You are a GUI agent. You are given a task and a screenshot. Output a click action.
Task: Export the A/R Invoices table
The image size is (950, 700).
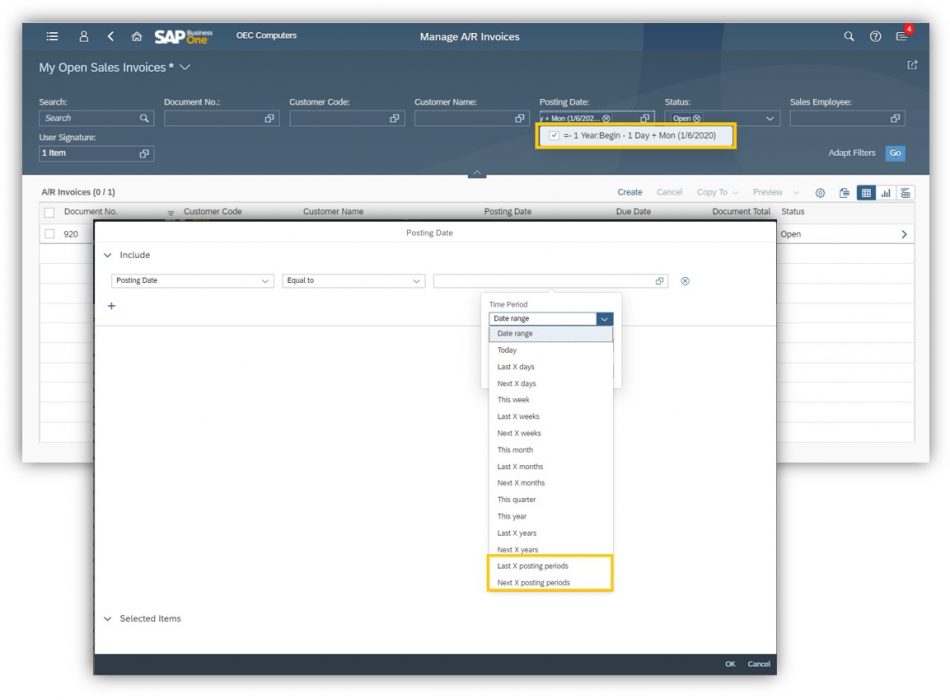tap(844, 193)
